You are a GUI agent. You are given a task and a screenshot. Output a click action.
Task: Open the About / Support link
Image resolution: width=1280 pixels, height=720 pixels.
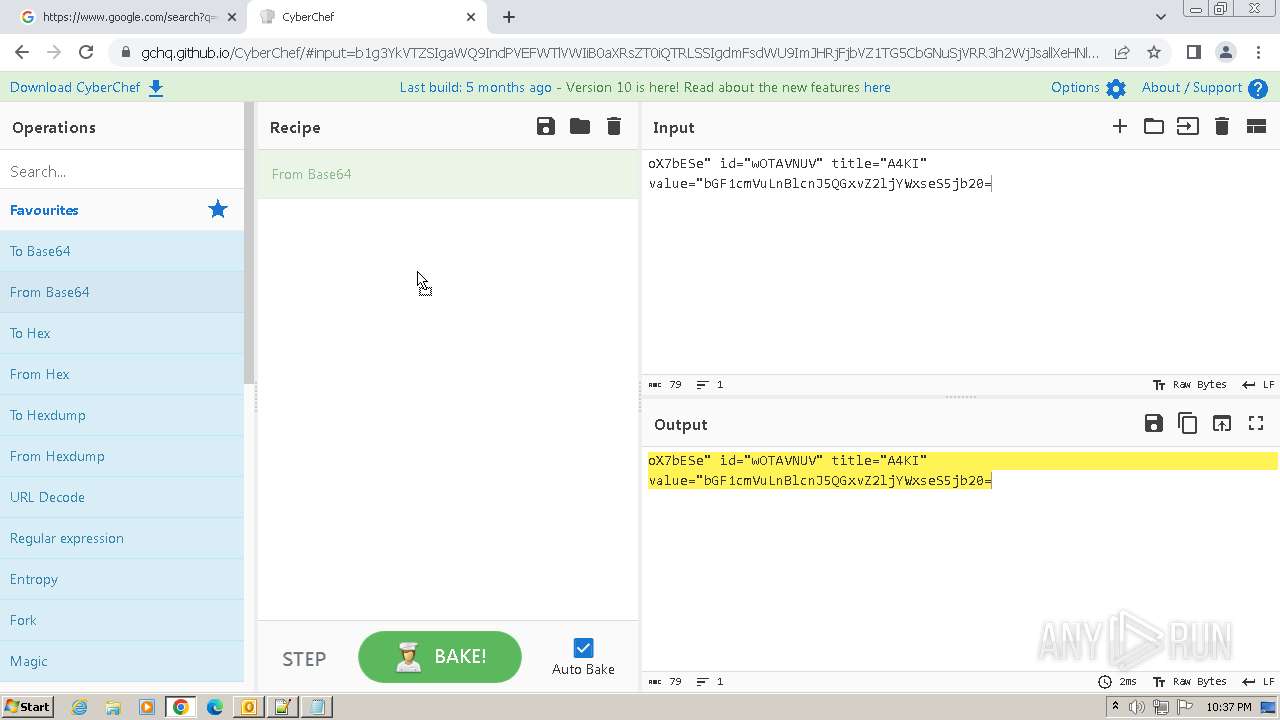1192,88
